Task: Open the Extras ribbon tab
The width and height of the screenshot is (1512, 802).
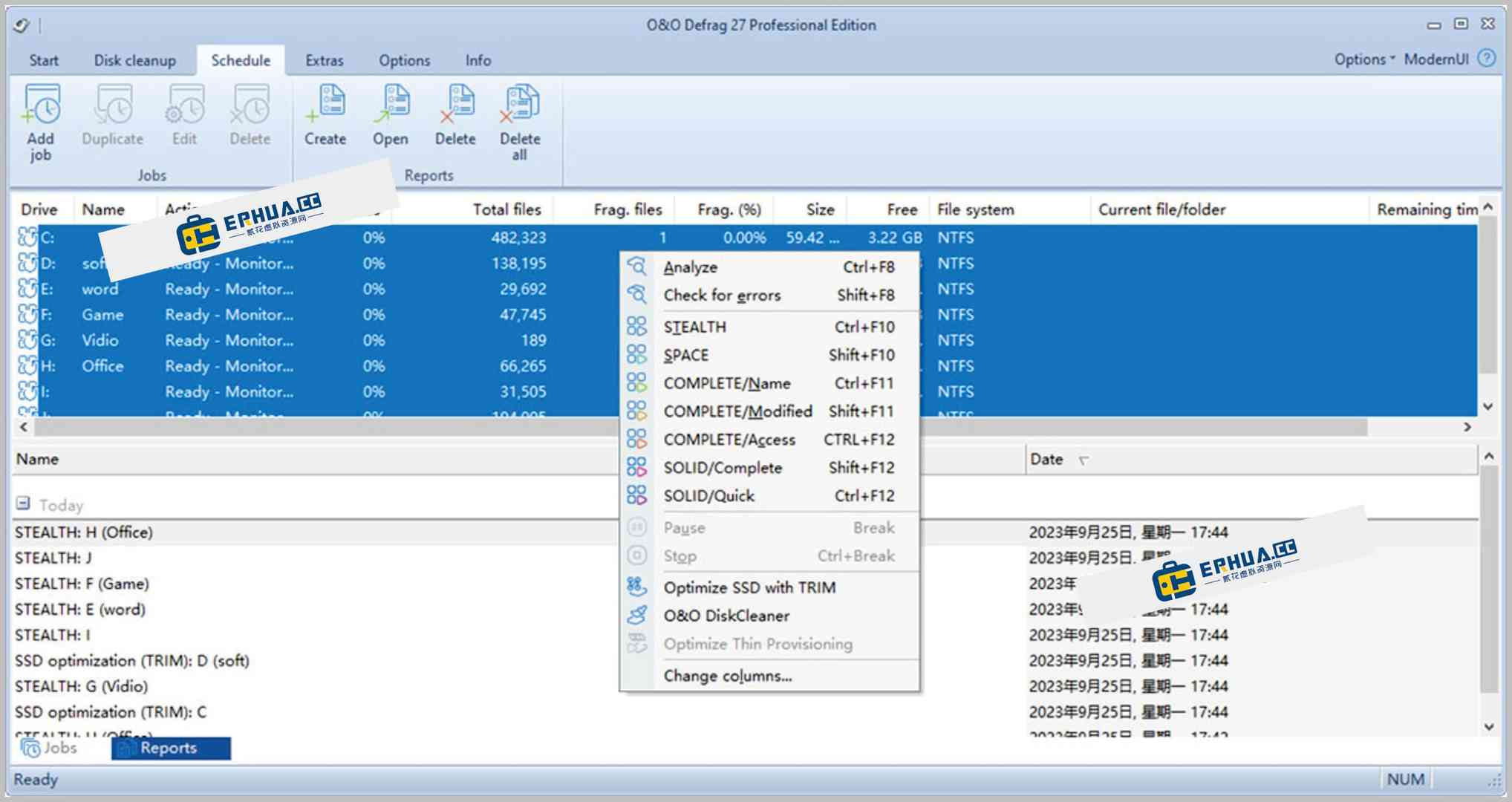Action: pos(325,60)
